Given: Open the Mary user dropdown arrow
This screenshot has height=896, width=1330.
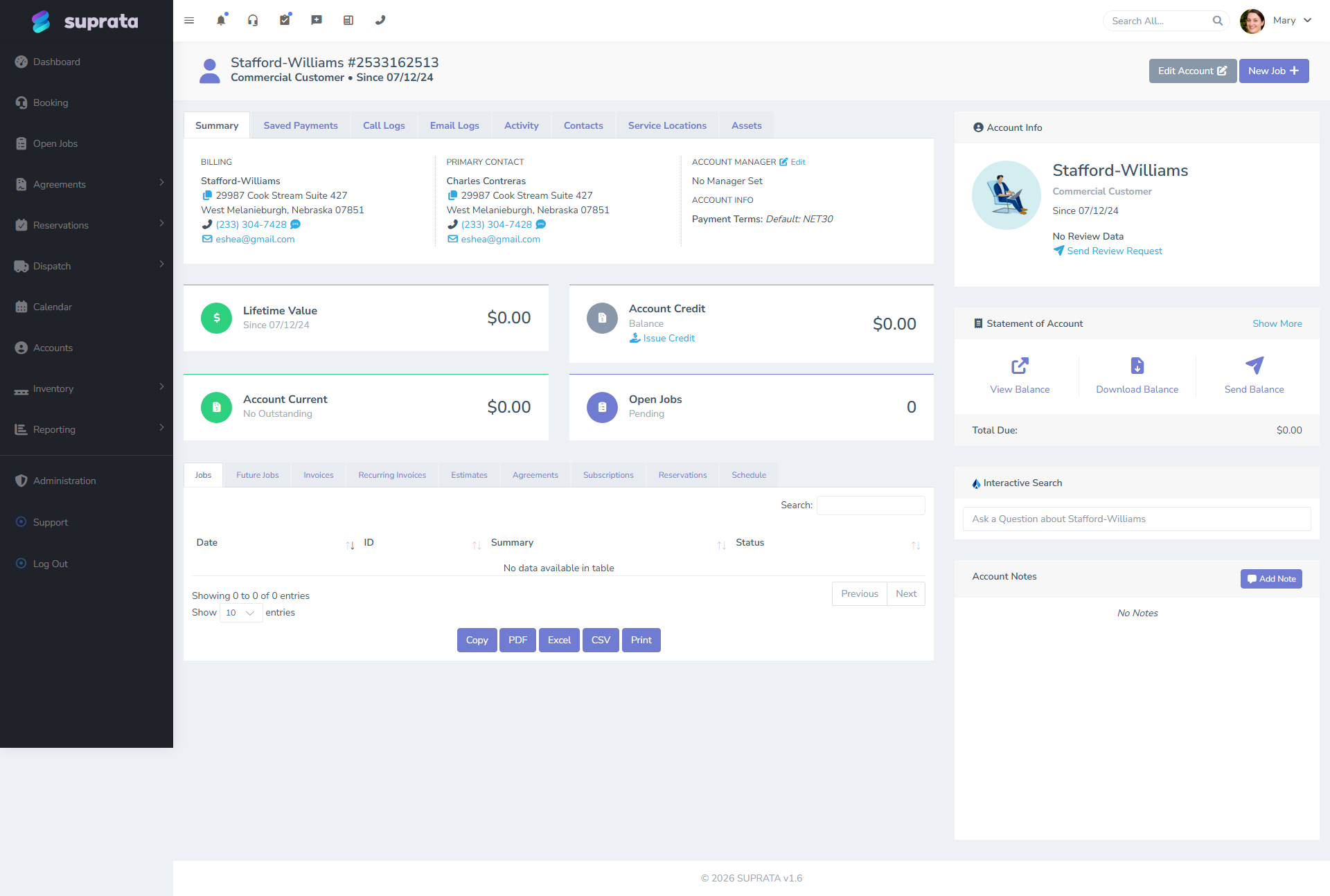Looking at the screenshot, I should [1307, 21].
